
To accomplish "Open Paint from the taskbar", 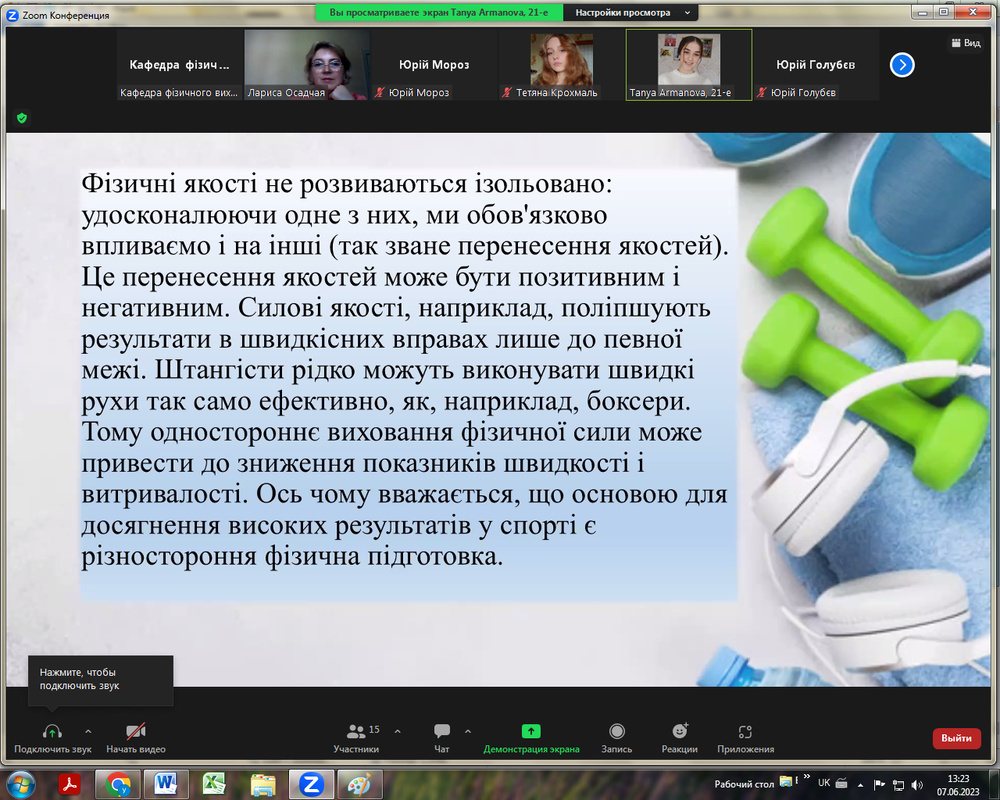I will (360, 784).
